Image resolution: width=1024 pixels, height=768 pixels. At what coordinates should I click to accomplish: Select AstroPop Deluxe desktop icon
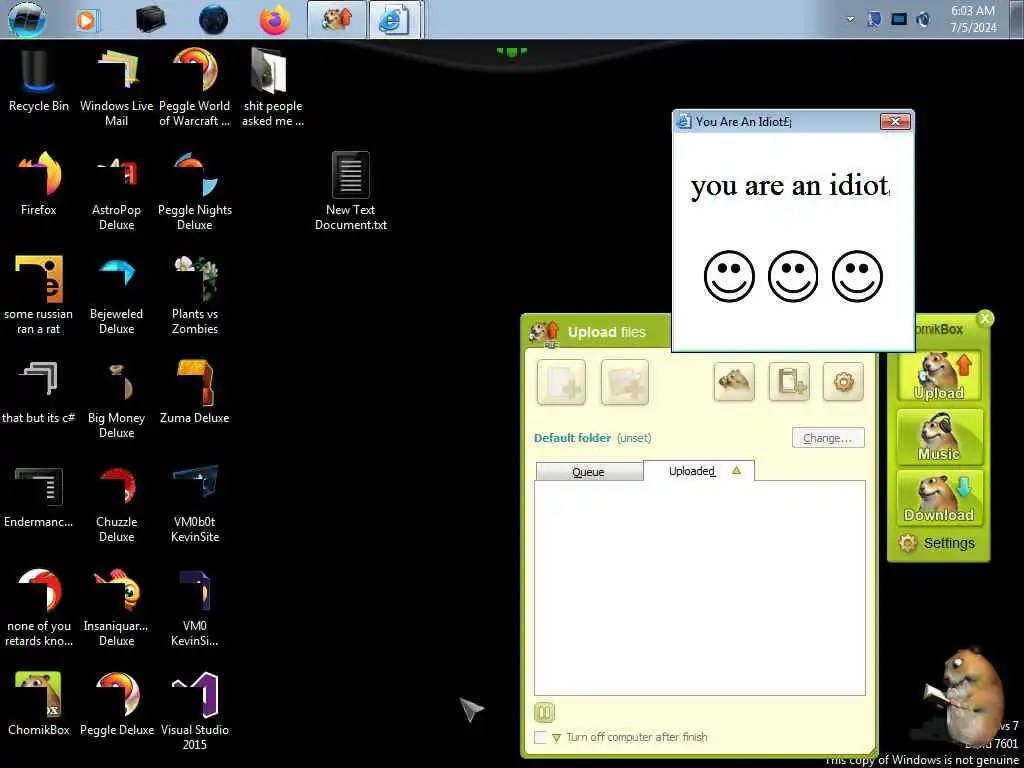coord(116,191)
